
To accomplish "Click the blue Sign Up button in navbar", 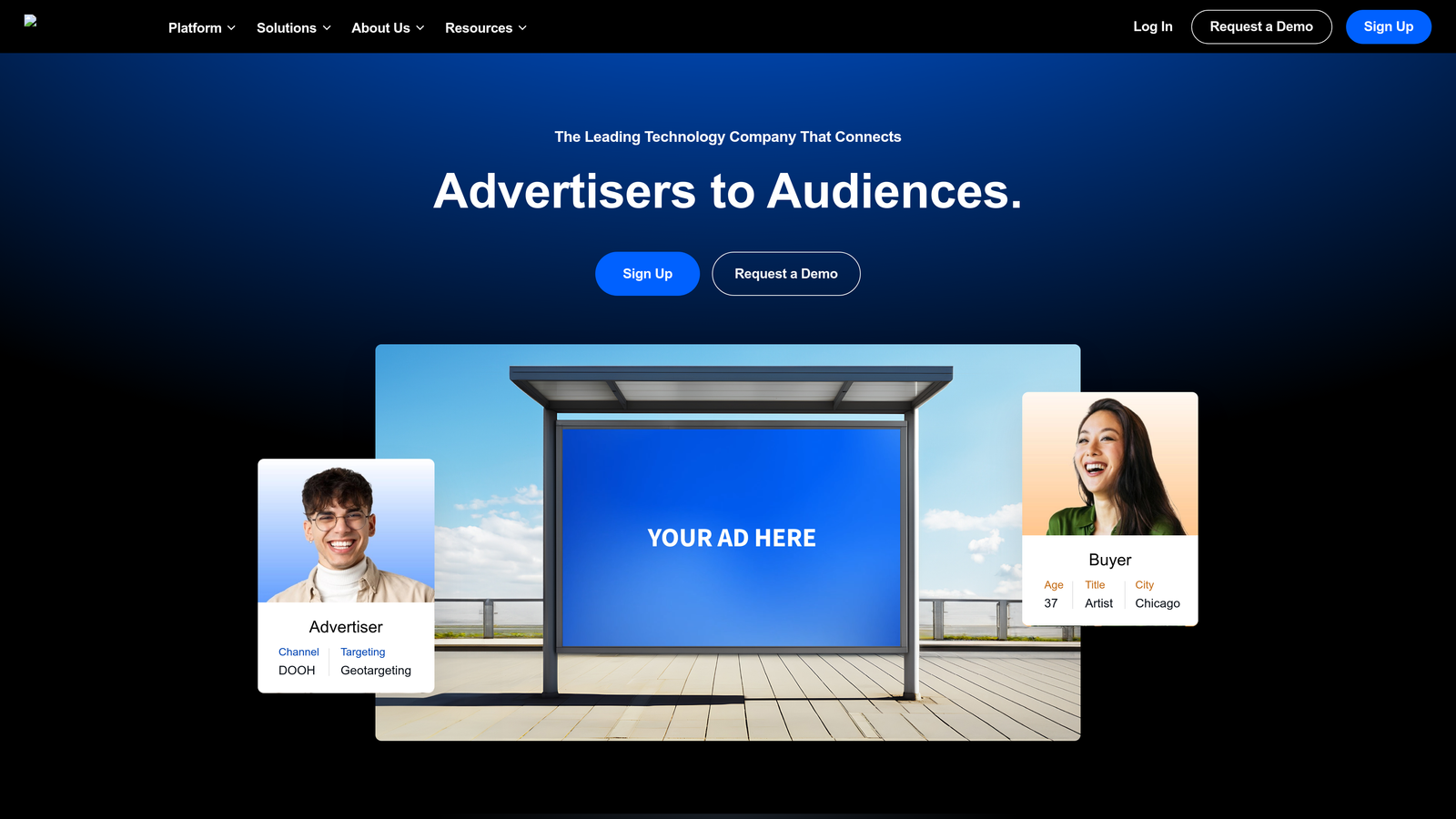I will tap(1388, 26).
